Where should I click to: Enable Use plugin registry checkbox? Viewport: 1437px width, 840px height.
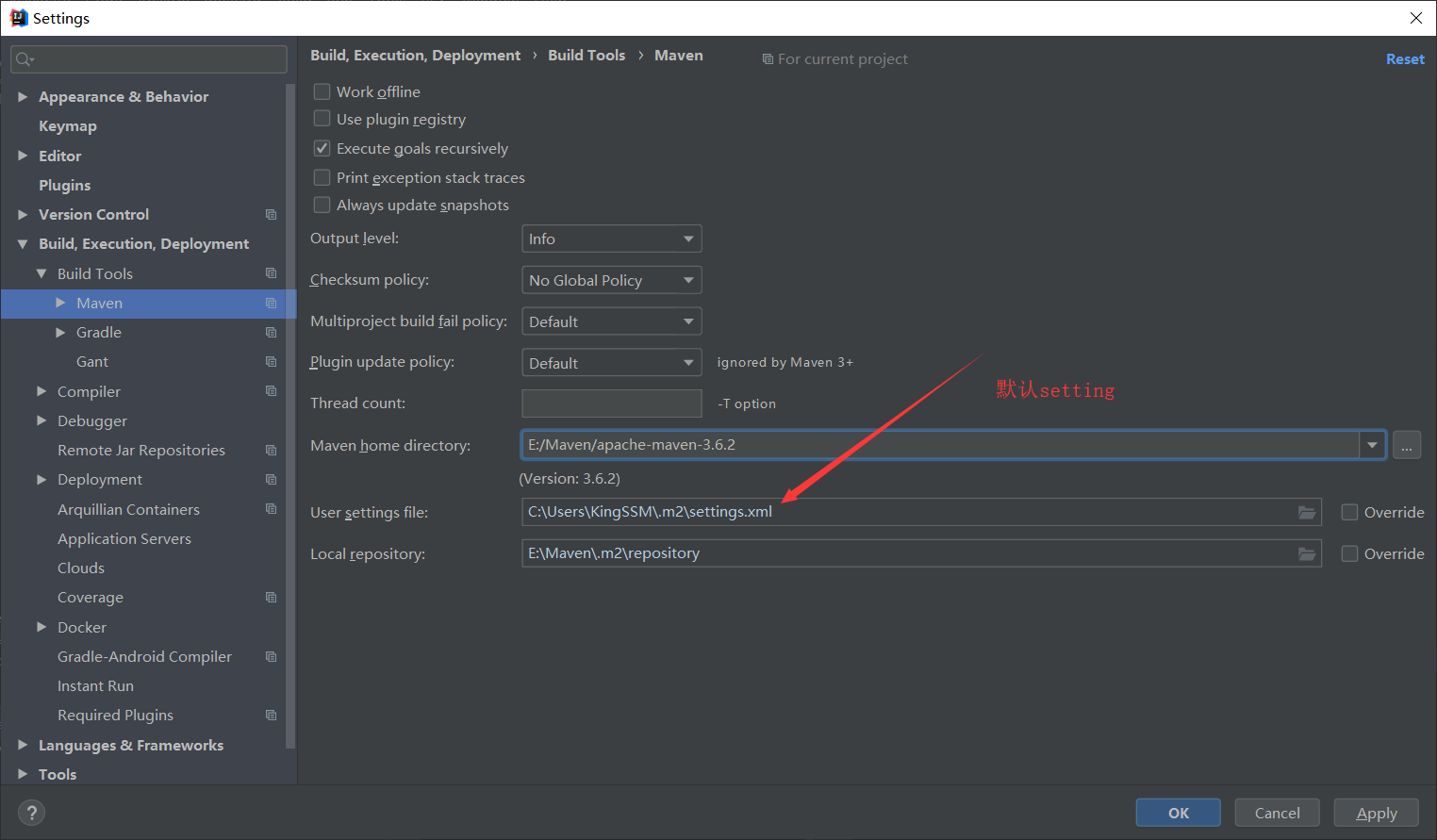[x=322, y=119]
